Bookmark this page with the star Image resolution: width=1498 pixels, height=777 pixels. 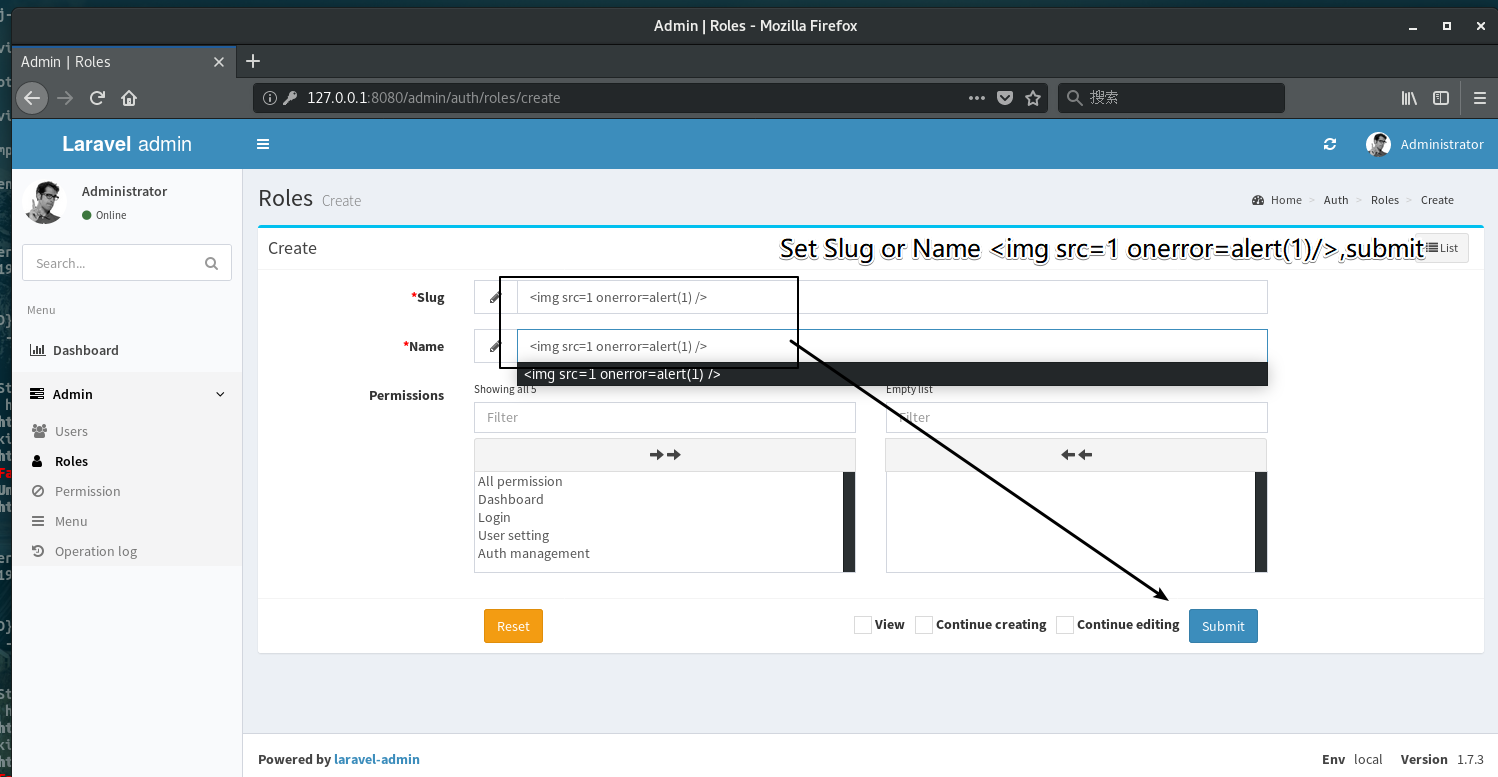1033,98
